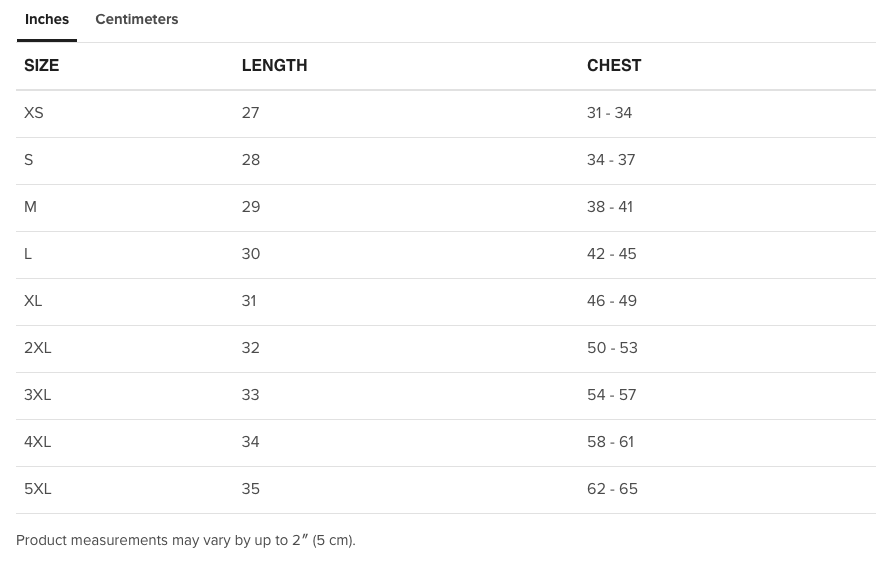Switch to the Centimeters tab
The width and height of the screenshot is (888, 570).
click(136, 19)
